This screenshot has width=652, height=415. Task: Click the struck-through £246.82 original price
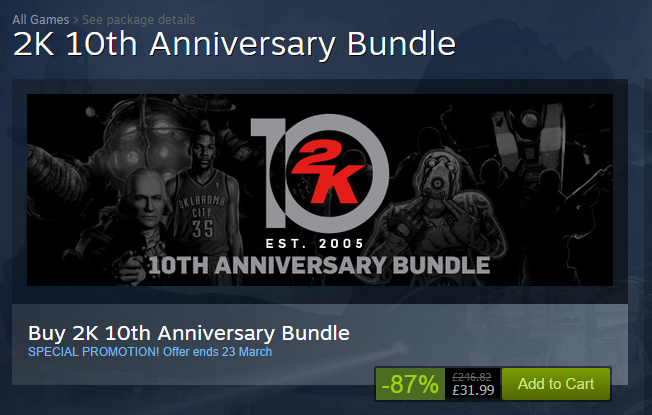tap(472, 377)
